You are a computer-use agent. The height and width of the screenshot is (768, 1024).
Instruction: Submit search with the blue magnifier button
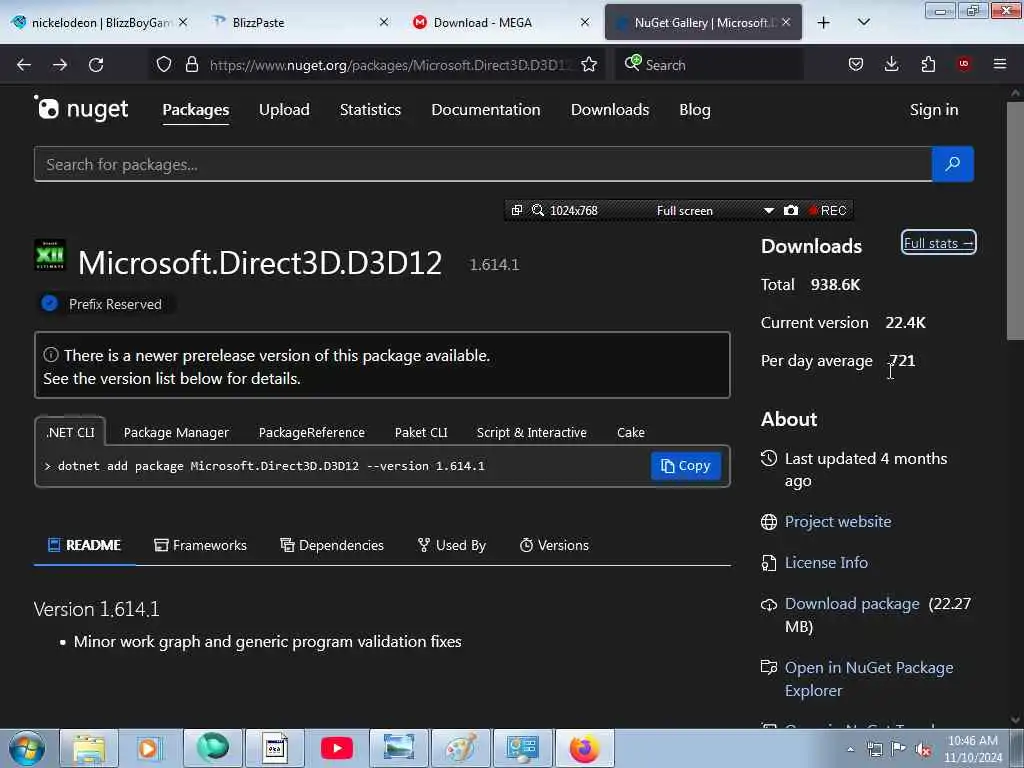tap(953, 164)
